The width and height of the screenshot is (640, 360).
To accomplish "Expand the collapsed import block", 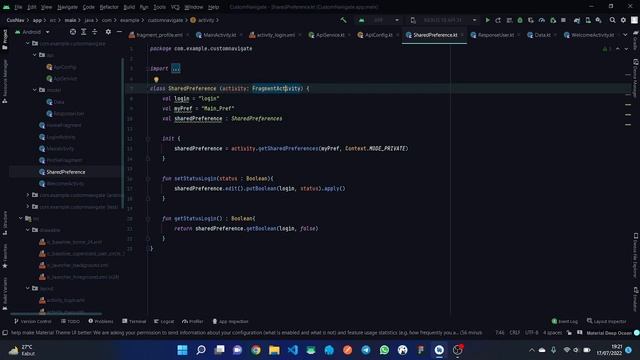I will point(176,68).
